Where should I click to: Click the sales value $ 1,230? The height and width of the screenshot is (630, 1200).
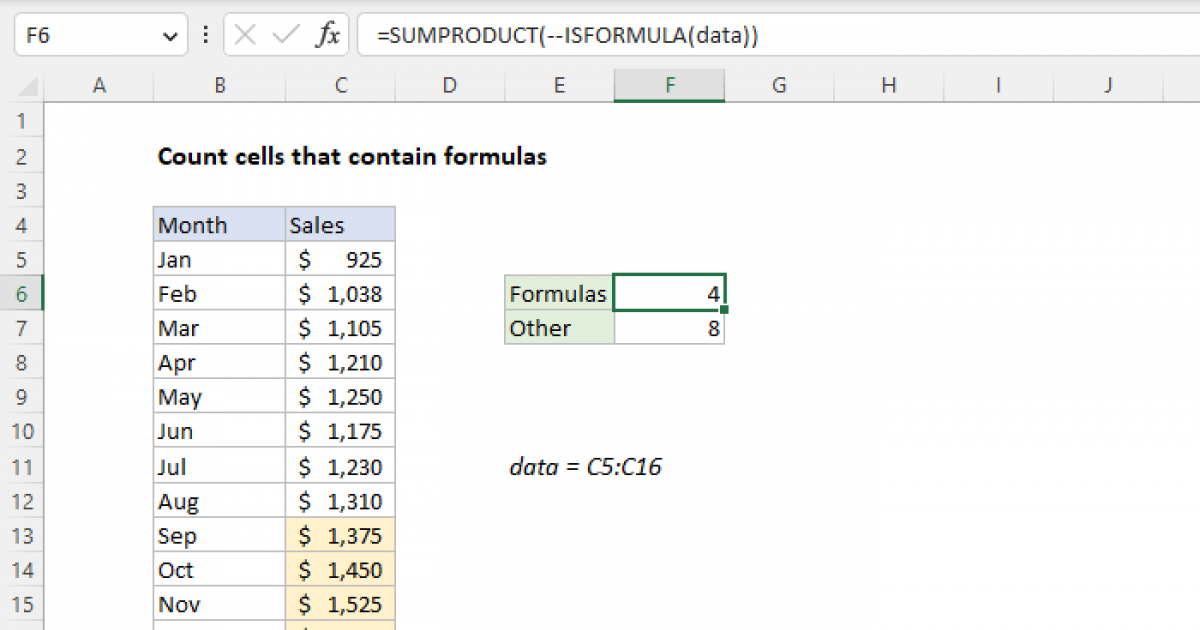pos(341,467)
